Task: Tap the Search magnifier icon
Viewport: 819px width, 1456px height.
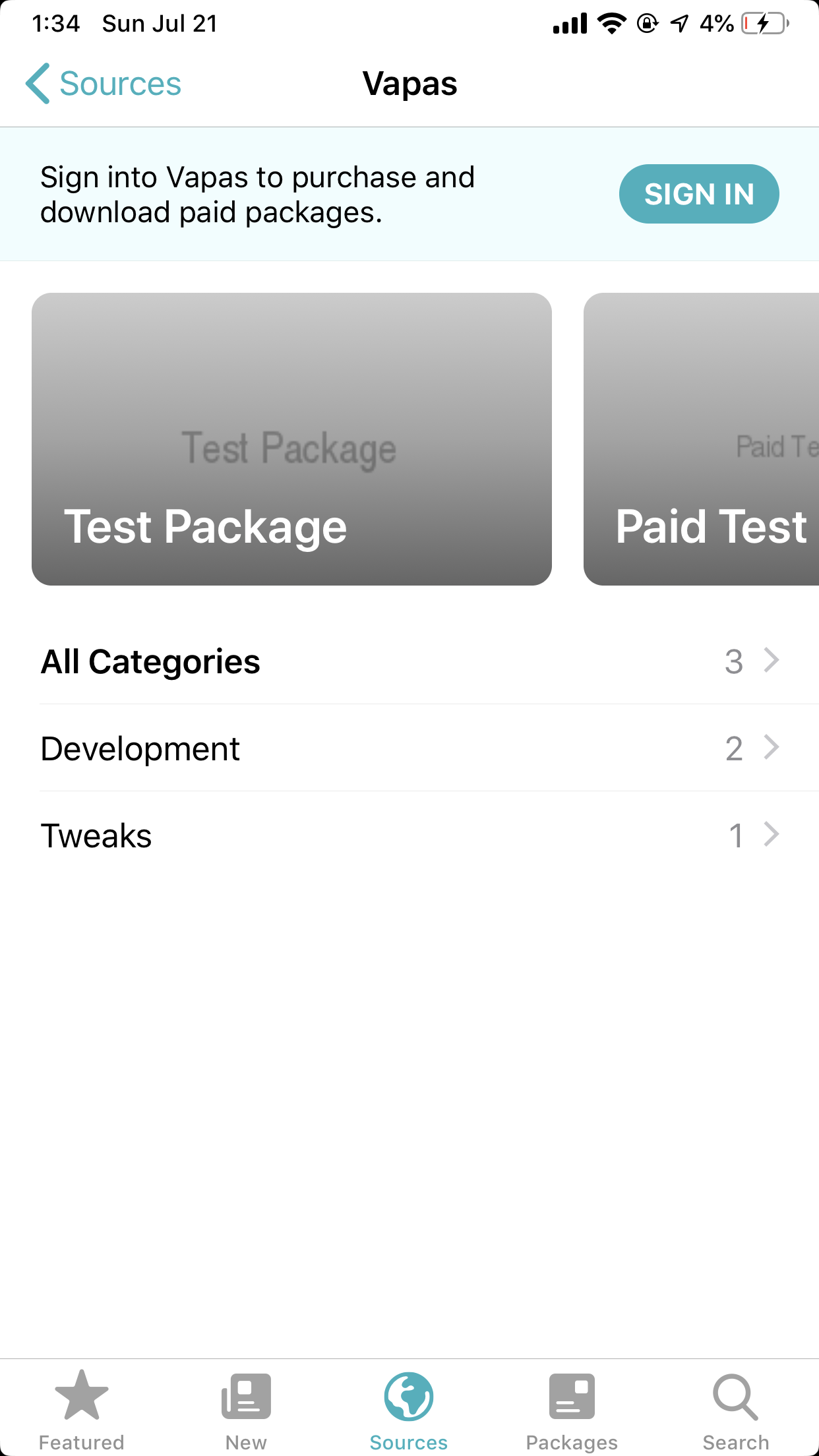Action: (735, 1396)
